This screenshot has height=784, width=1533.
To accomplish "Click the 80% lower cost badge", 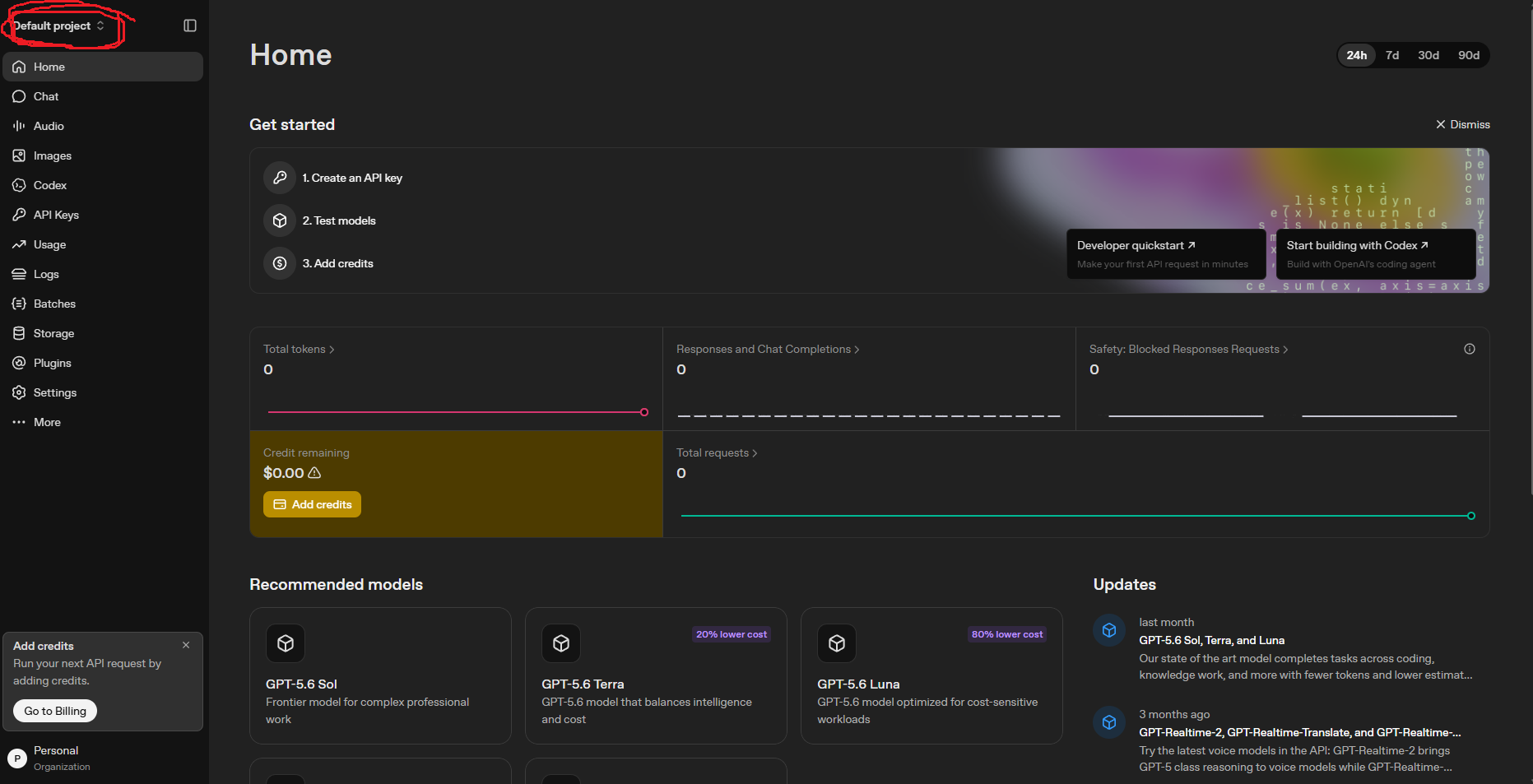I will (1007, 634).
